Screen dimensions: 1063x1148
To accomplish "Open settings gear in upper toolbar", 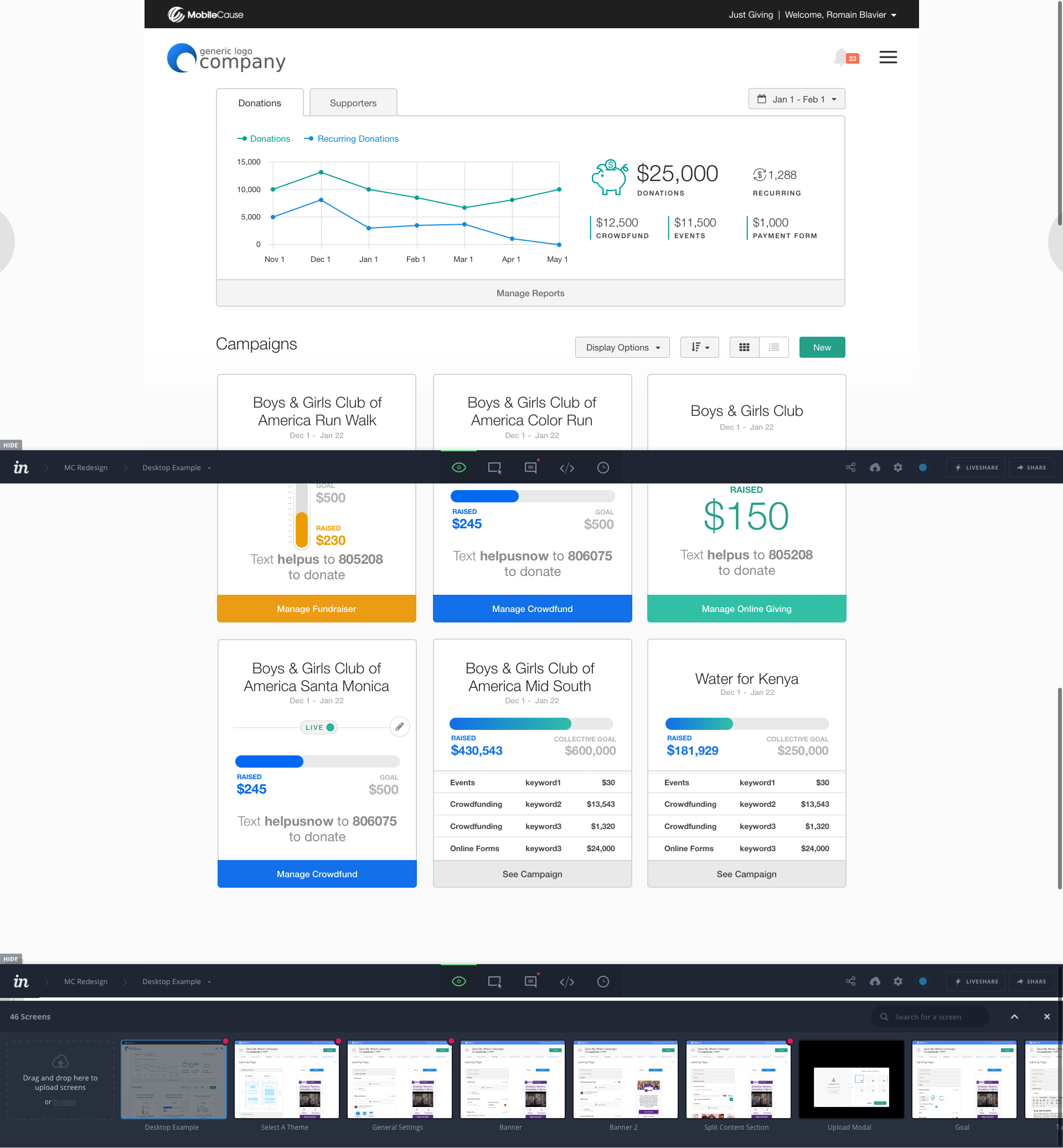I will (898, 467).
